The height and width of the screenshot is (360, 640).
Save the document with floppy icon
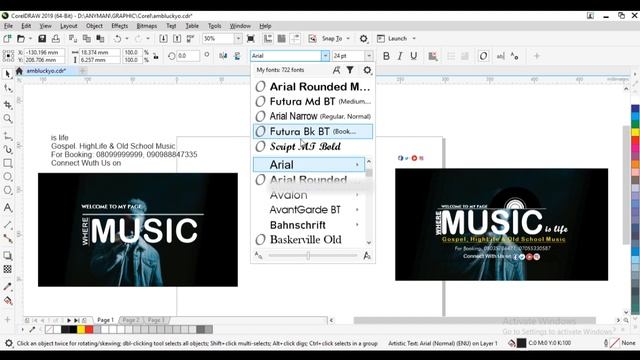(42, 38)
